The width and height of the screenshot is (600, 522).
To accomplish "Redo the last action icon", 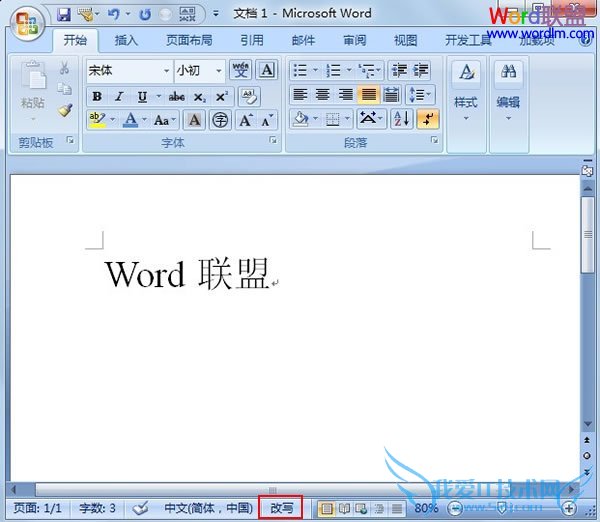I will pos(145,15).
